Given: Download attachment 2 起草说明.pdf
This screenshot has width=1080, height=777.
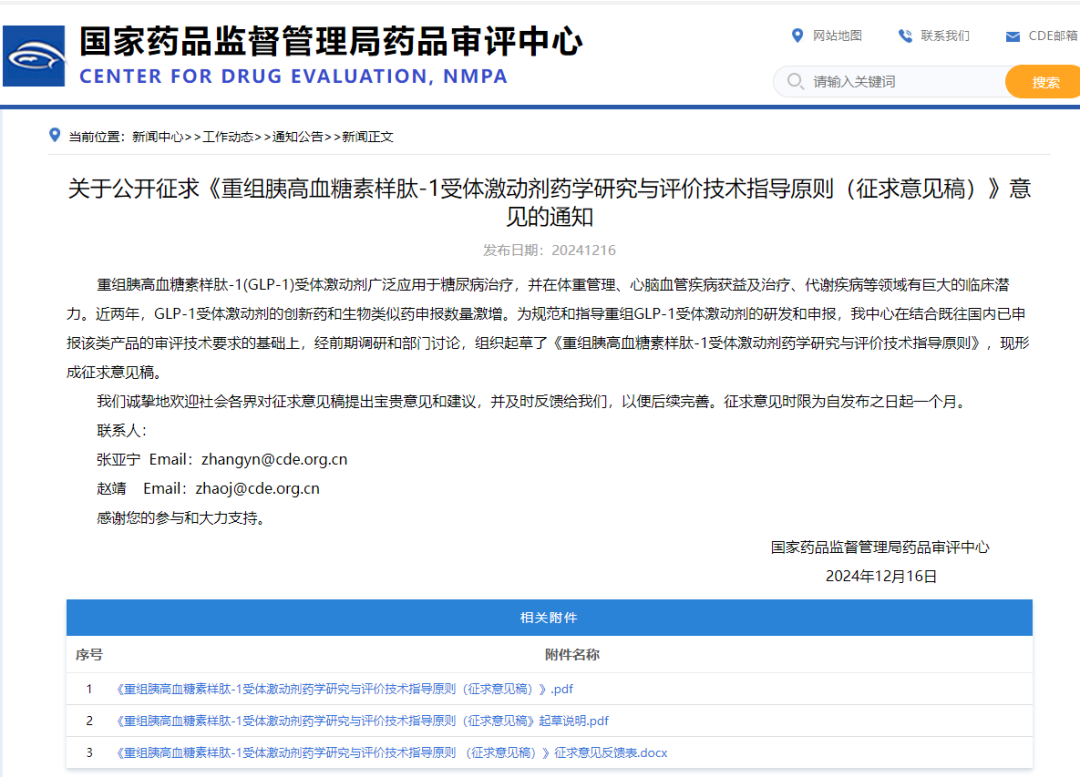Looking at the screenshot, I should (363, 721).
